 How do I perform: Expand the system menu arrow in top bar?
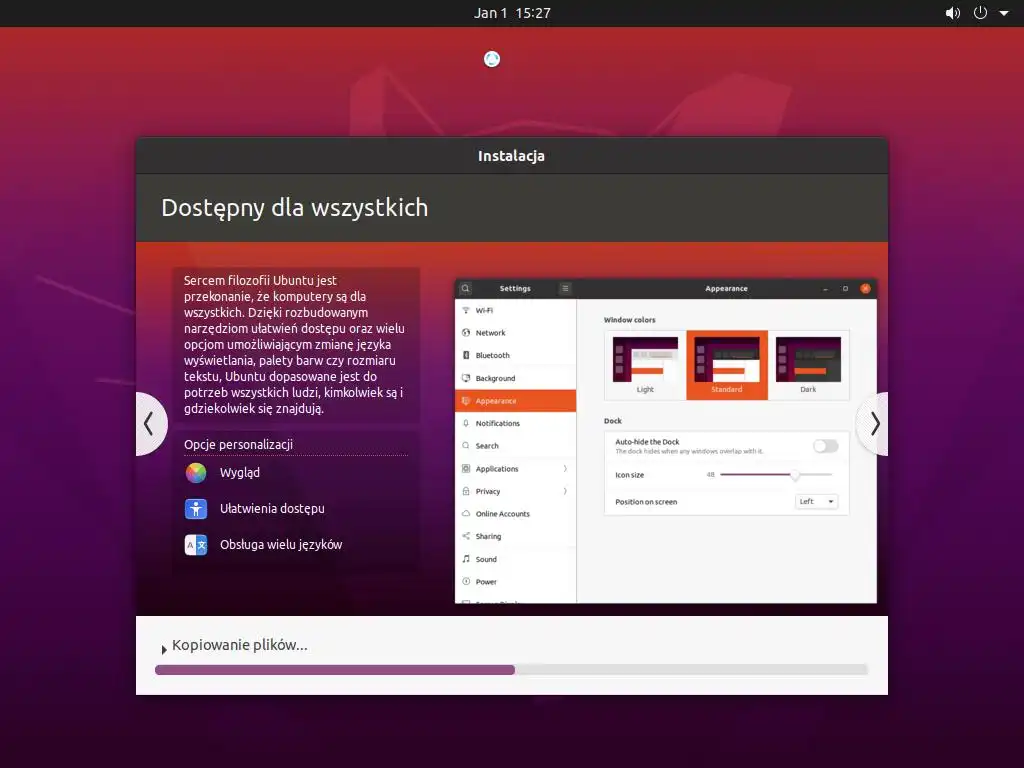click(1004, 13)
